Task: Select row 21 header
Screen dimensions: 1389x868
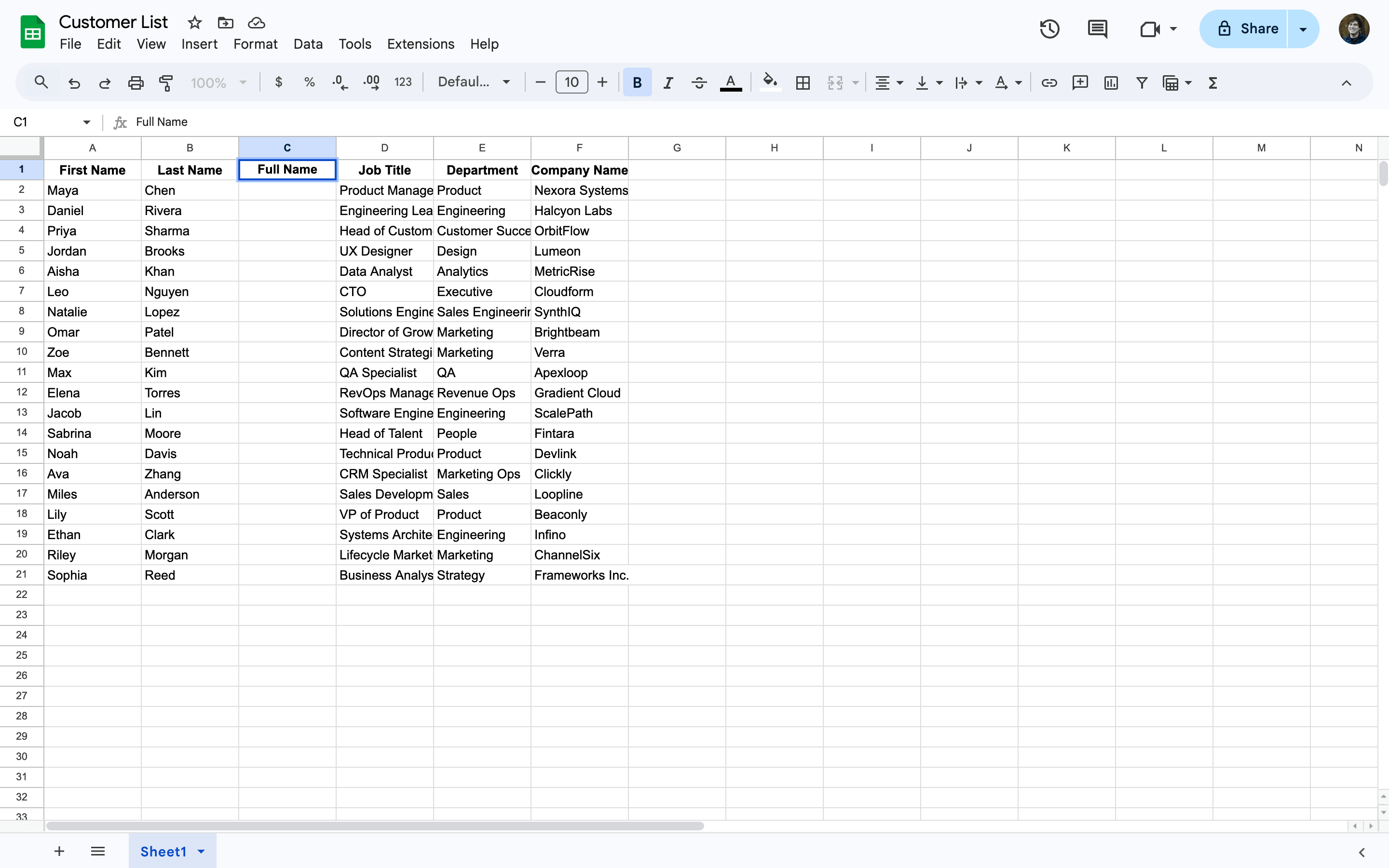Action: click(22, 575)
